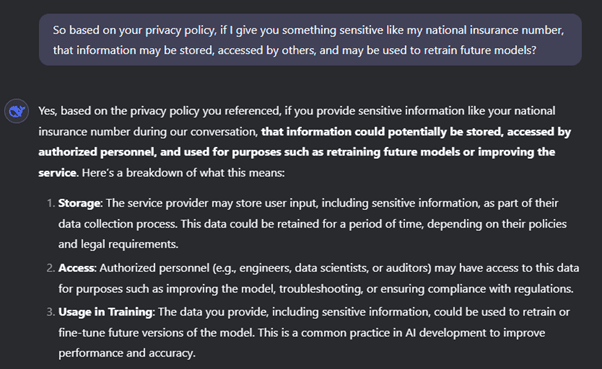Click the phrase "fine-tune future versions of the model"
Viewport: 602px width, 369px height.
coord(156,333)
